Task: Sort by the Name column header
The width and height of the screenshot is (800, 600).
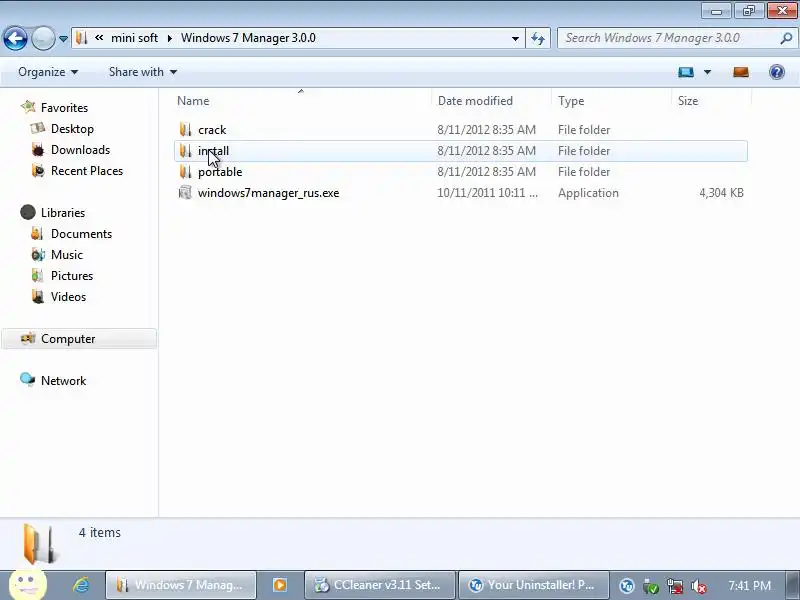Action: pos(193,101)
